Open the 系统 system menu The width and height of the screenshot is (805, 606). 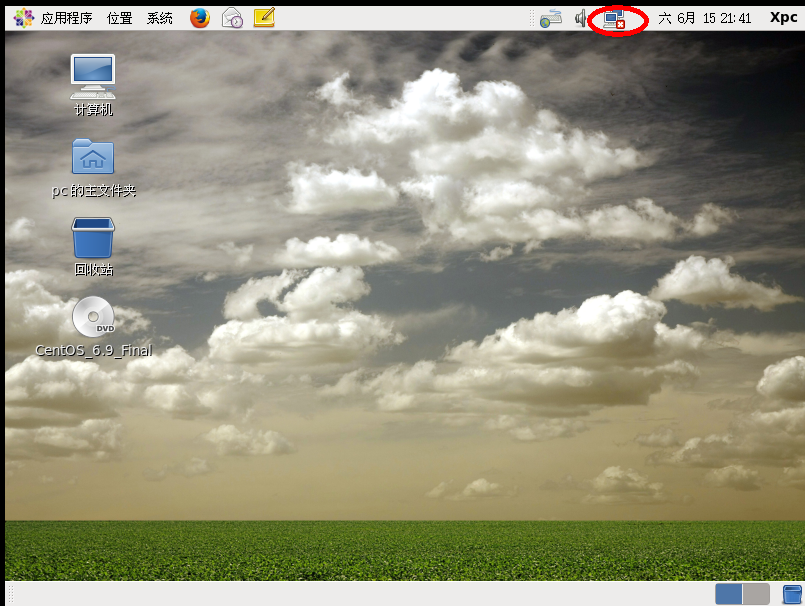(160, 18)
